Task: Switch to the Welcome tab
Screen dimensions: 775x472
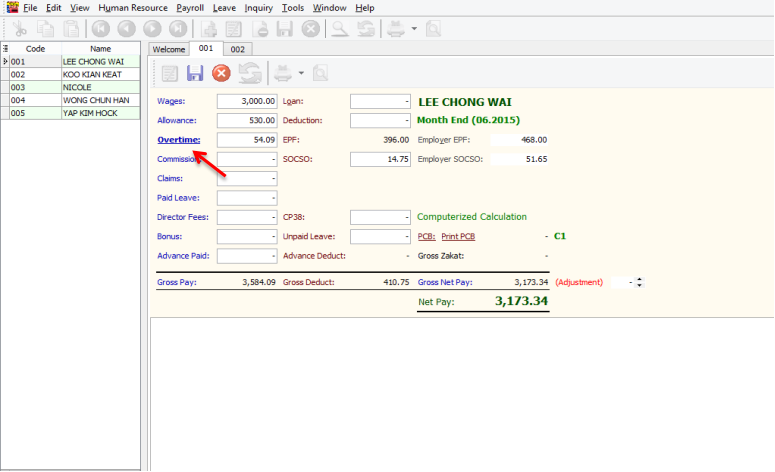Action: [x=170, y=48]
